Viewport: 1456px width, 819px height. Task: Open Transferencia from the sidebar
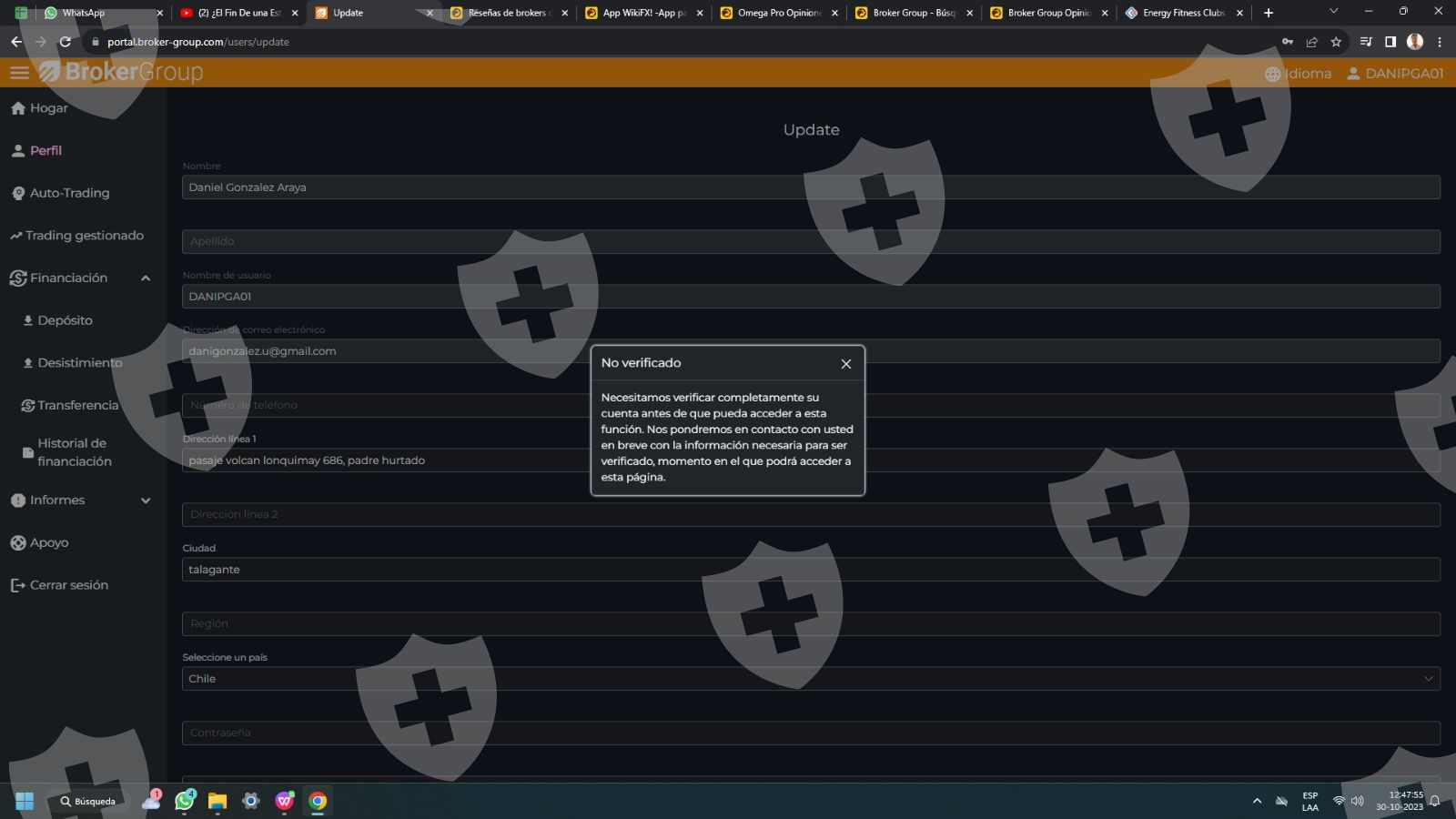click(x=77, y=406)
